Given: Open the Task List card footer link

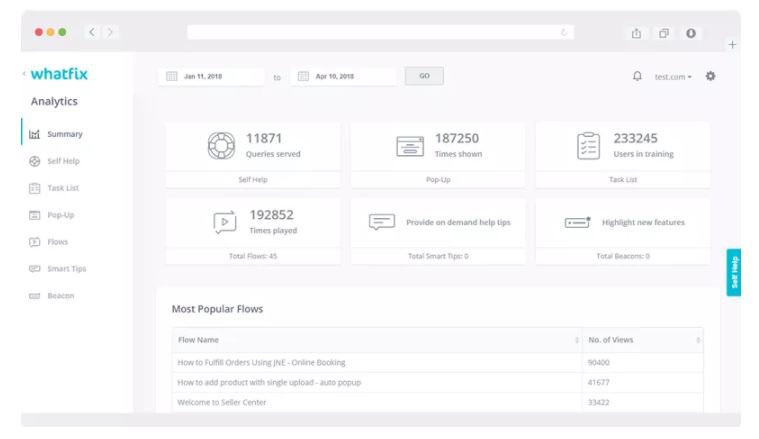Looking at the screenshot, I should 623,180.
